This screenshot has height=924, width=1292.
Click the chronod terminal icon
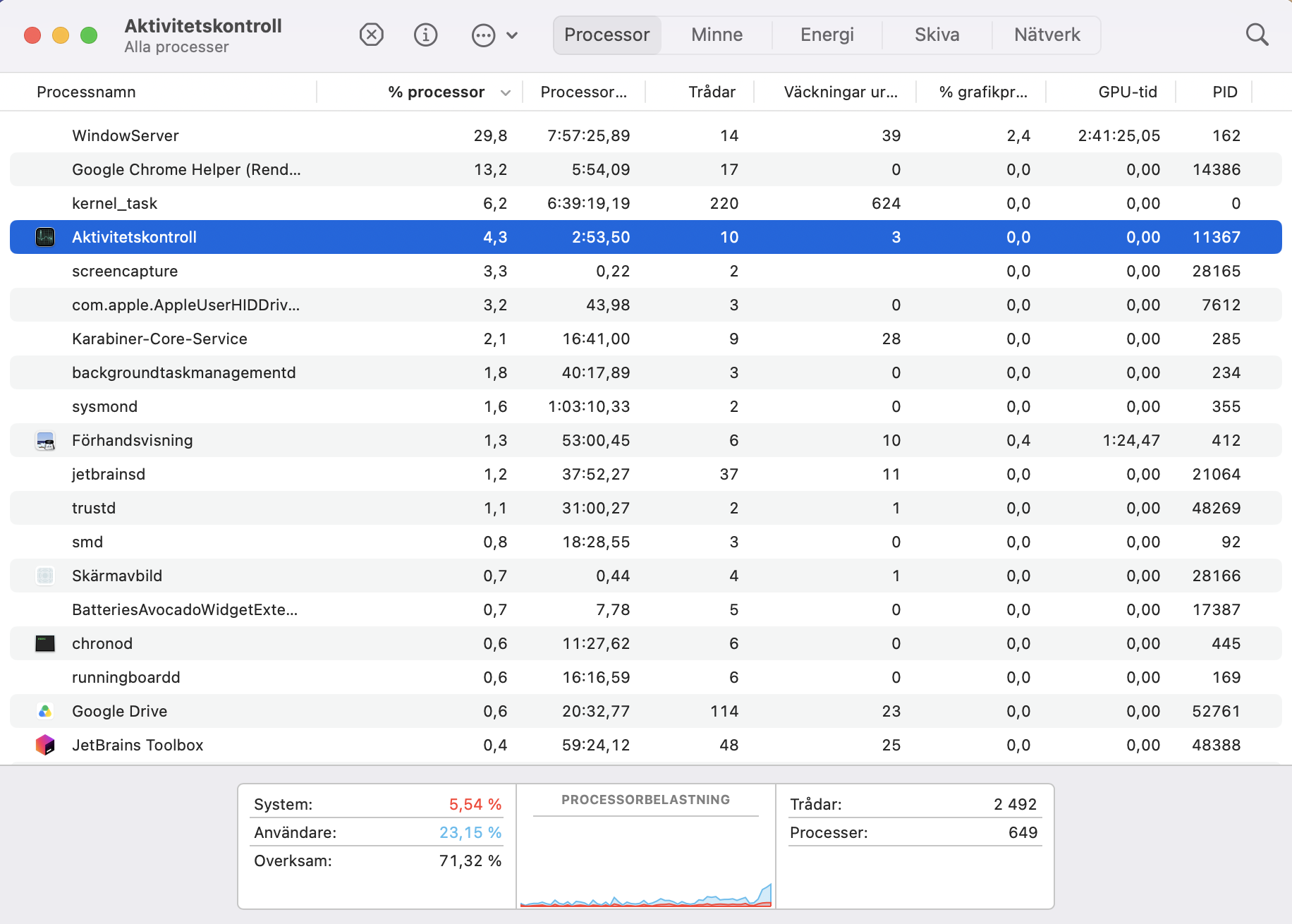pyautogui.click(x=45, y=643)
